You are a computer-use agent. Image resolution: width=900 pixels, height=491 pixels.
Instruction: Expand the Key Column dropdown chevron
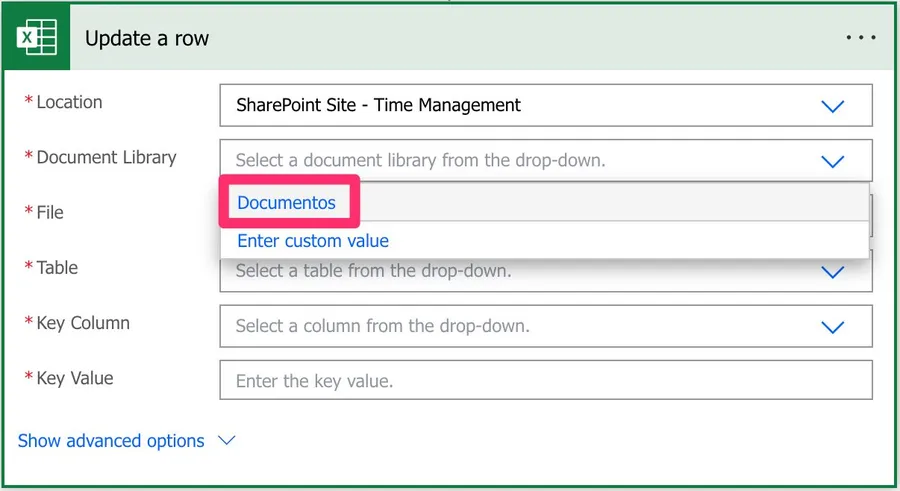832,327
